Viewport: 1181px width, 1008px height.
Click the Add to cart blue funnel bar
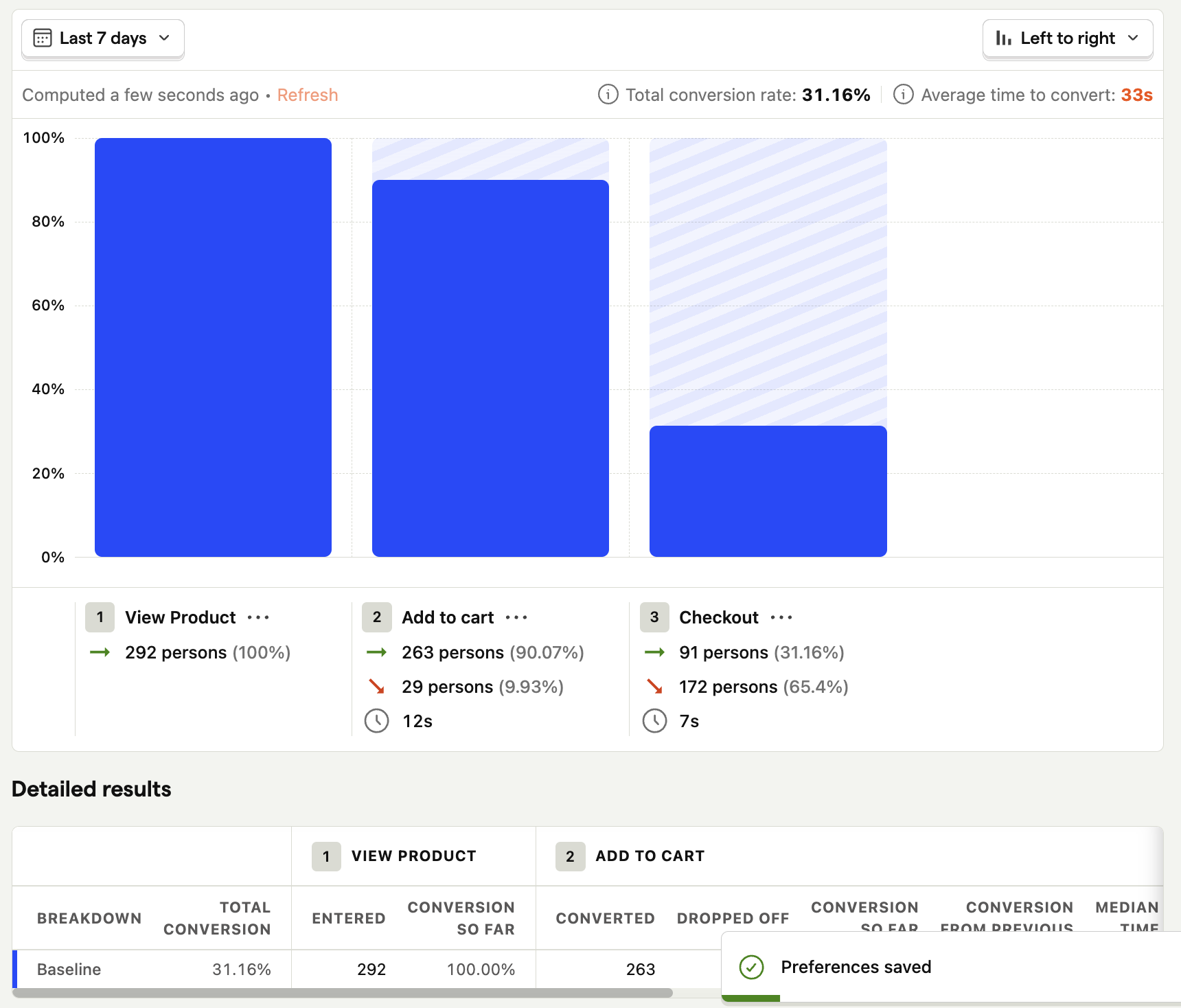point(490,368)
